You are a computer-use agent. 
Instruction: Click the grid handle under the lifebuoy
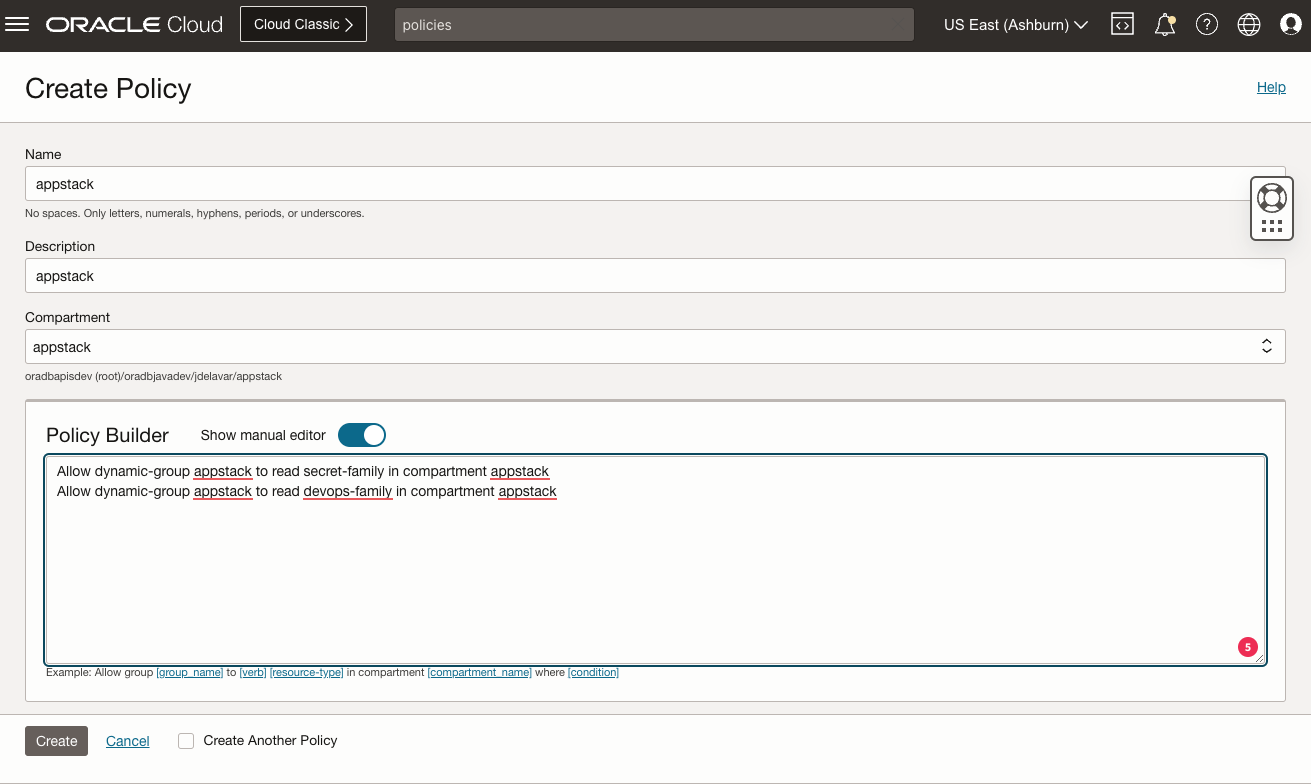[1271, 226]
